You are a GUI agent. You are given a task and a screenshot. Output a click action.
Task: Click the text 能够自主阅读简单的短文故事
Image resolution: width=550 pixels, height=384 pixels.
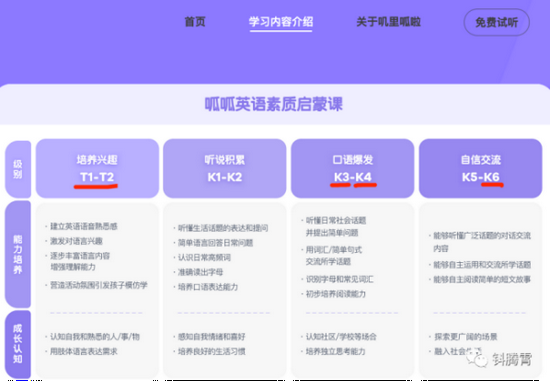tap(482, 279)
